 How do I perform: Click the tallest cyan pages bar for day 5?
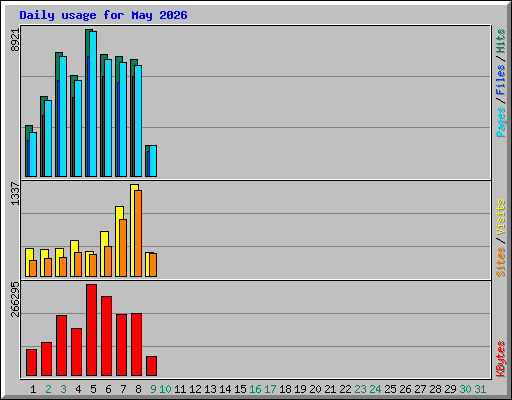(x=93, y=104)
